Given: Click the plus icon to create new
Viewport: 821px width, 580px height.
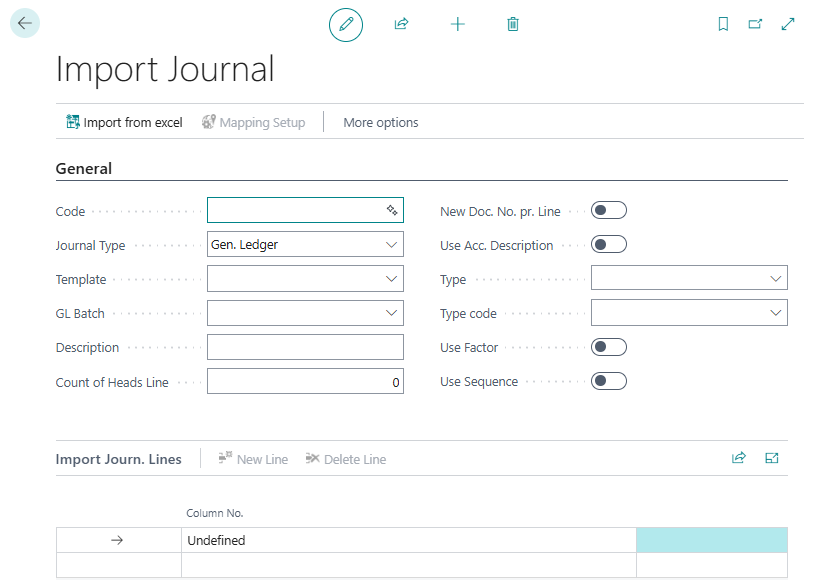Looking at the screenshot, I should point(458,24).
